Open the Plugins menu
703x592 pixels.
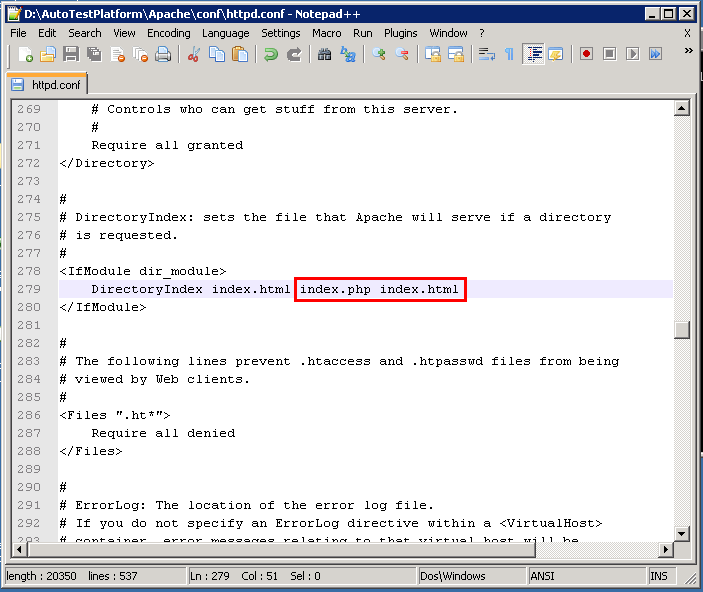[401, 33]
